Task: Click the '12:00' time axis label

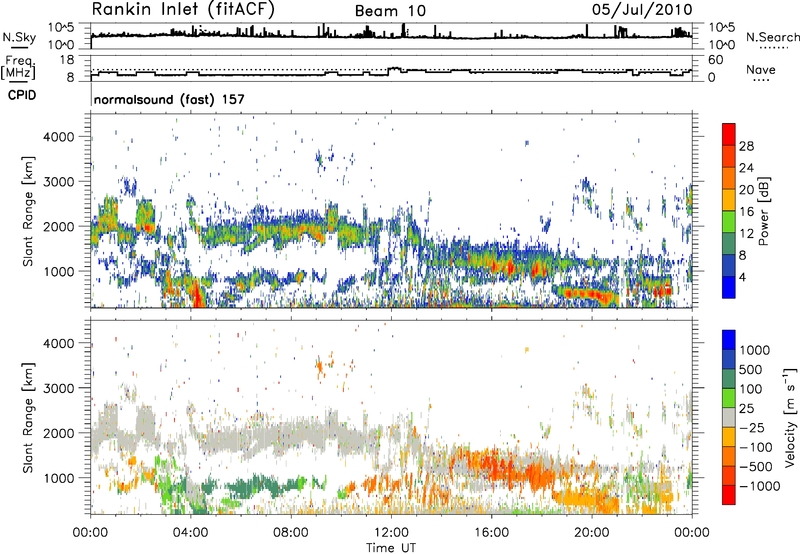Action: [391, 533]
